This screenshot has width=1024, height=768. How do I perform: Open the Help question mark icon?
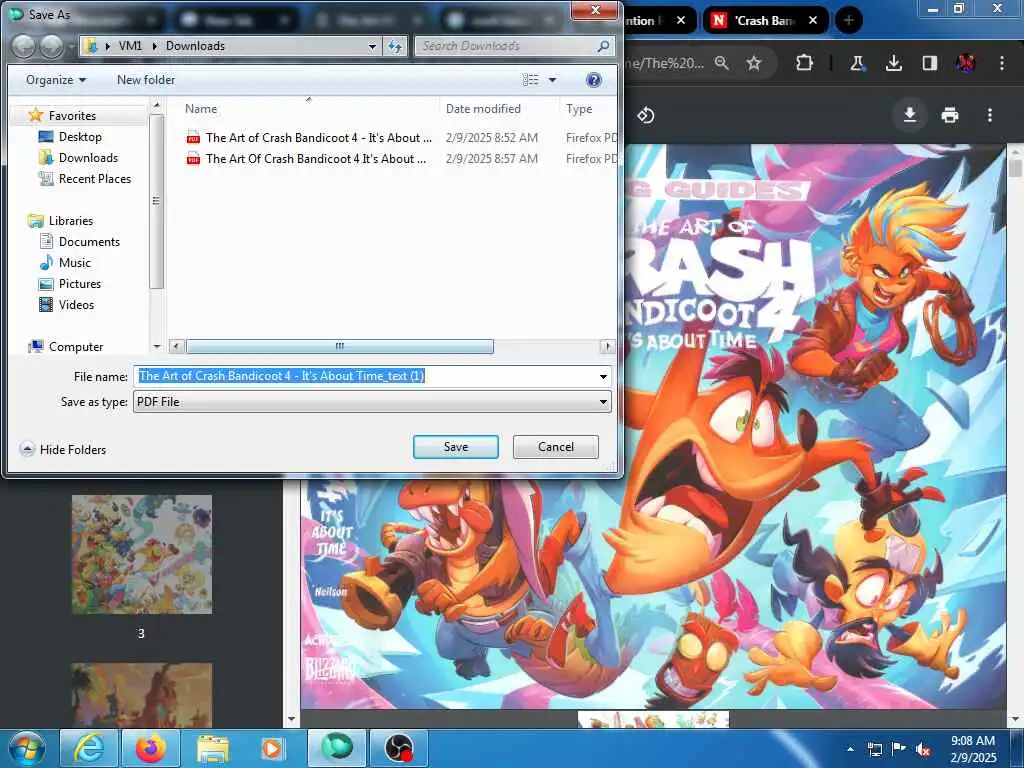pyautogui.click(x=594, y=80)
